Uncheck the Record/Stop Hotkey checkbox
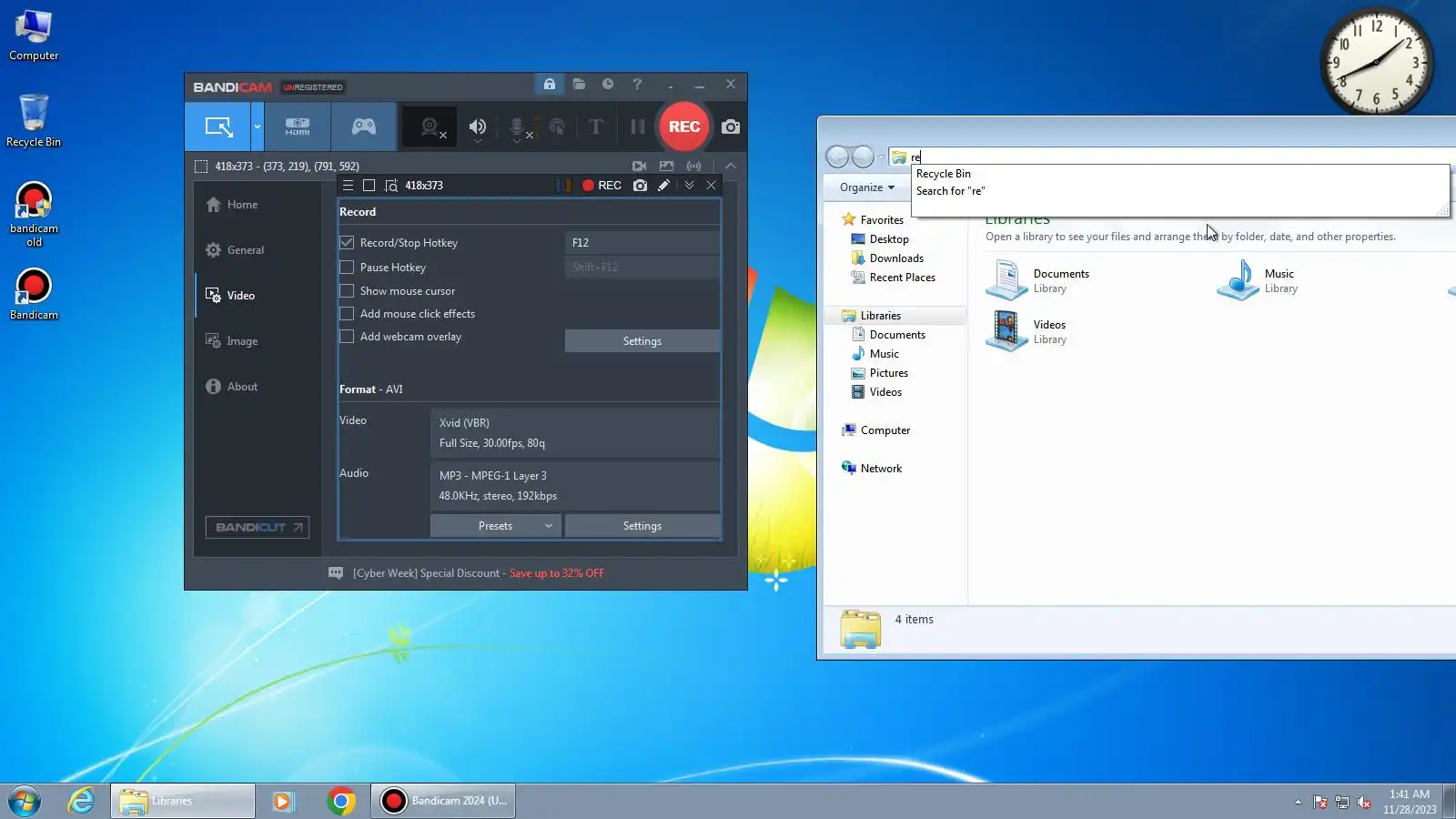The image size is (1456, 819). point(347,243)
